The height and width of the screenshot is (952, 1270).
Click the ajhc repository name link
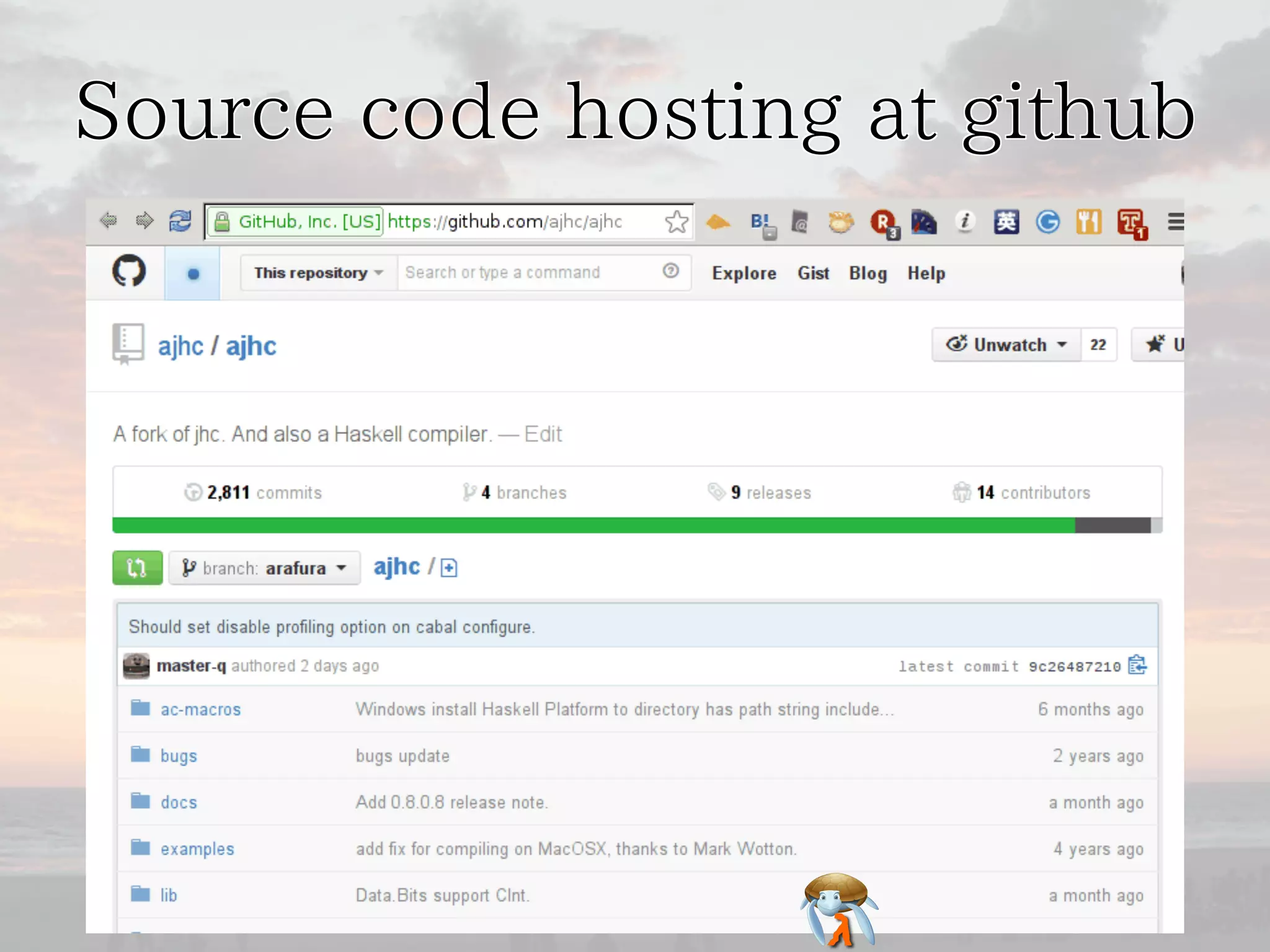point(251,346)
